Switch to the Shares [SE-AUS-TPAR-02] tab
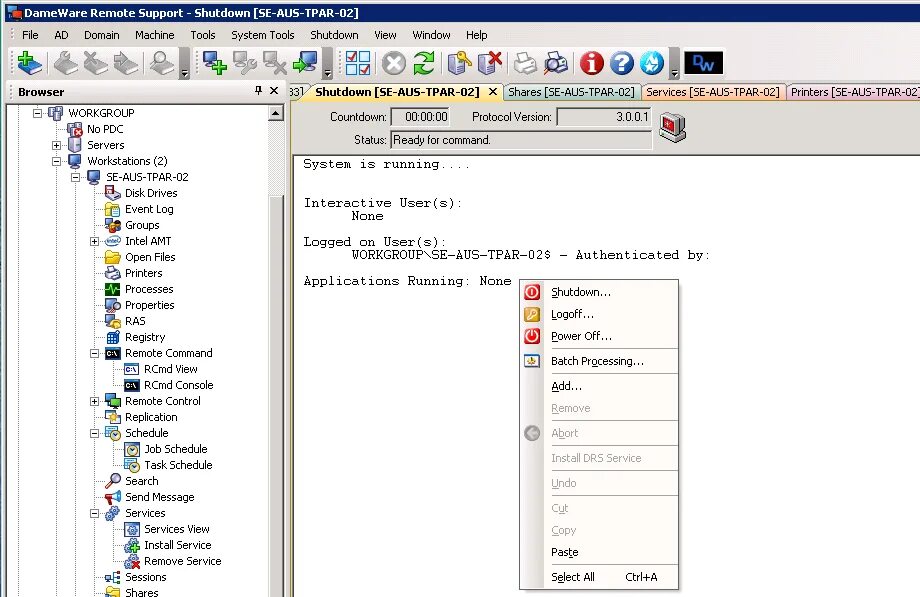The image size is (920, 597). click(571, 92)
